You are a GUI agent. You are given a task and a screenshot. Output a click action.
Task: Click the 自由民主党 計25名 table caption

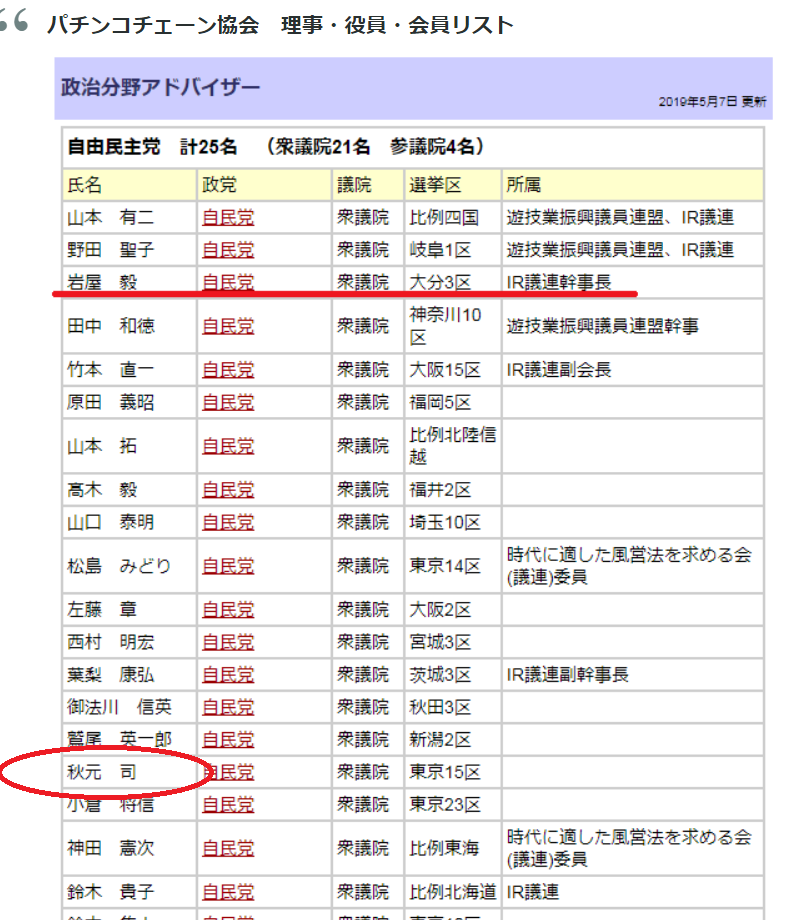[x=276, y=147]
